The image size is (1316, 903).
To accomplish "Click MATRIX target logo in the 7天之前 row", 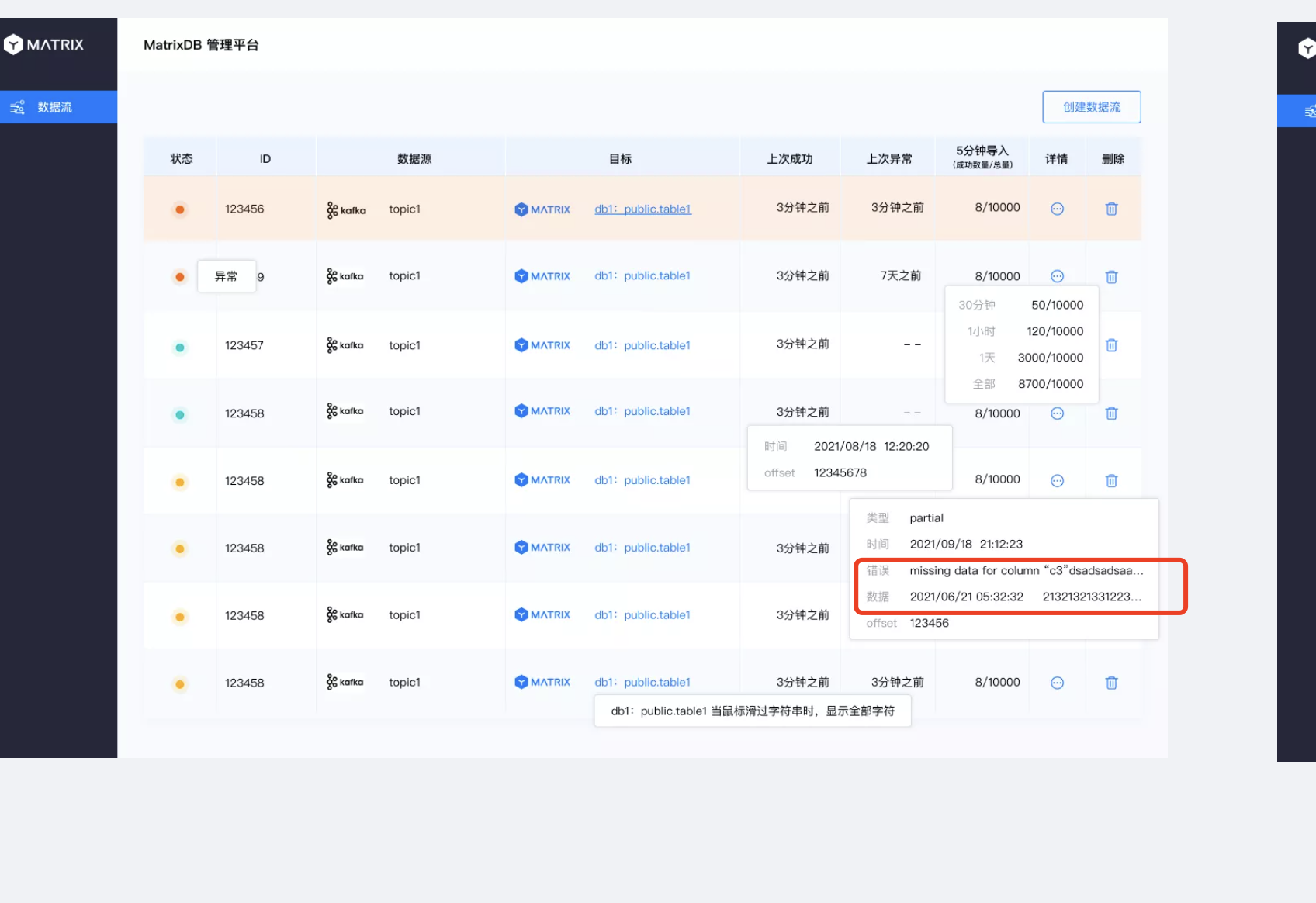I will pyautogui.click(x=542, y=276).
